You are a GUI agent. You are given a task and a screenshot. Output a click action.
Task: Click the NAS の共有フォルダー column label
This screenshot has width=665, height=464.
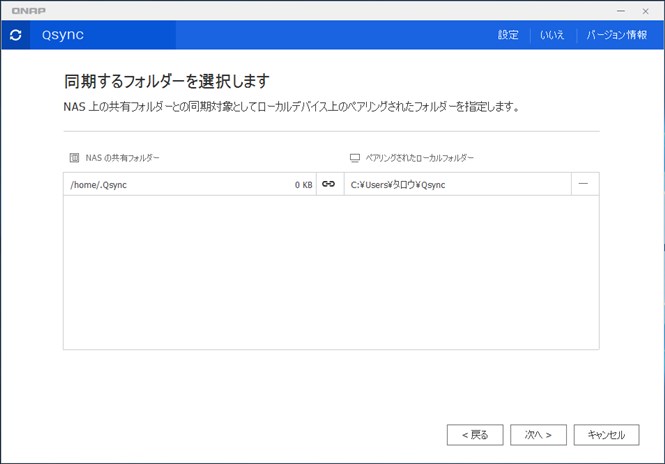122,158
